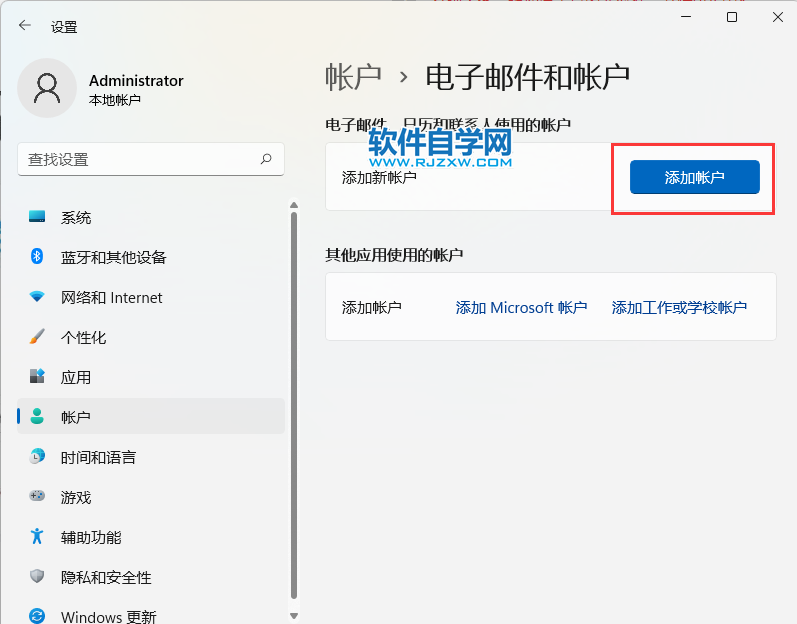This screenshot has width=797, height=624.
Task: Click the Network and Internet Wi-Fi icon
Action: tap(37, 297)
